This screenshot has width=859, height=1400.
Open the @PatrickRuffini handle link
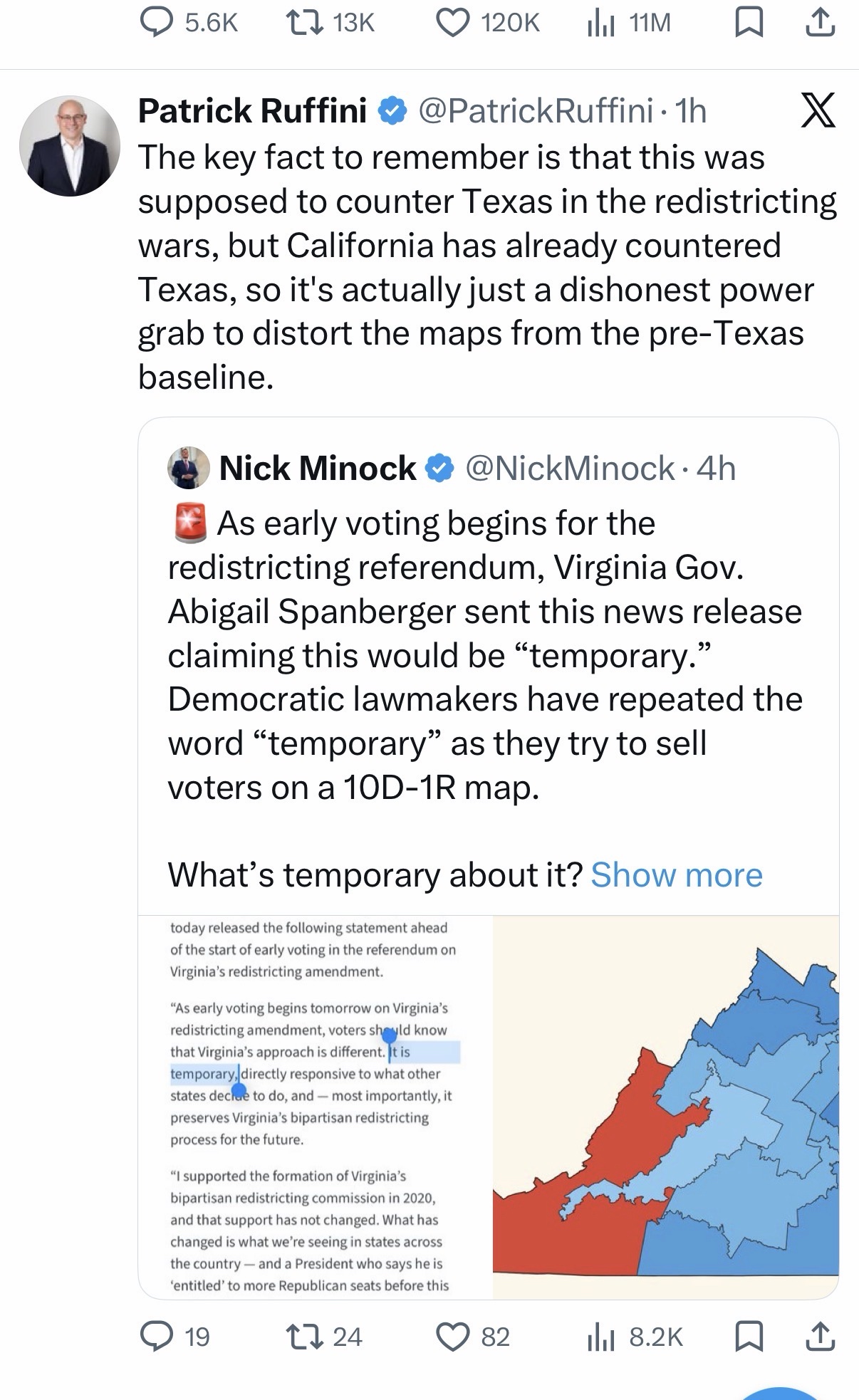point(535,111)
